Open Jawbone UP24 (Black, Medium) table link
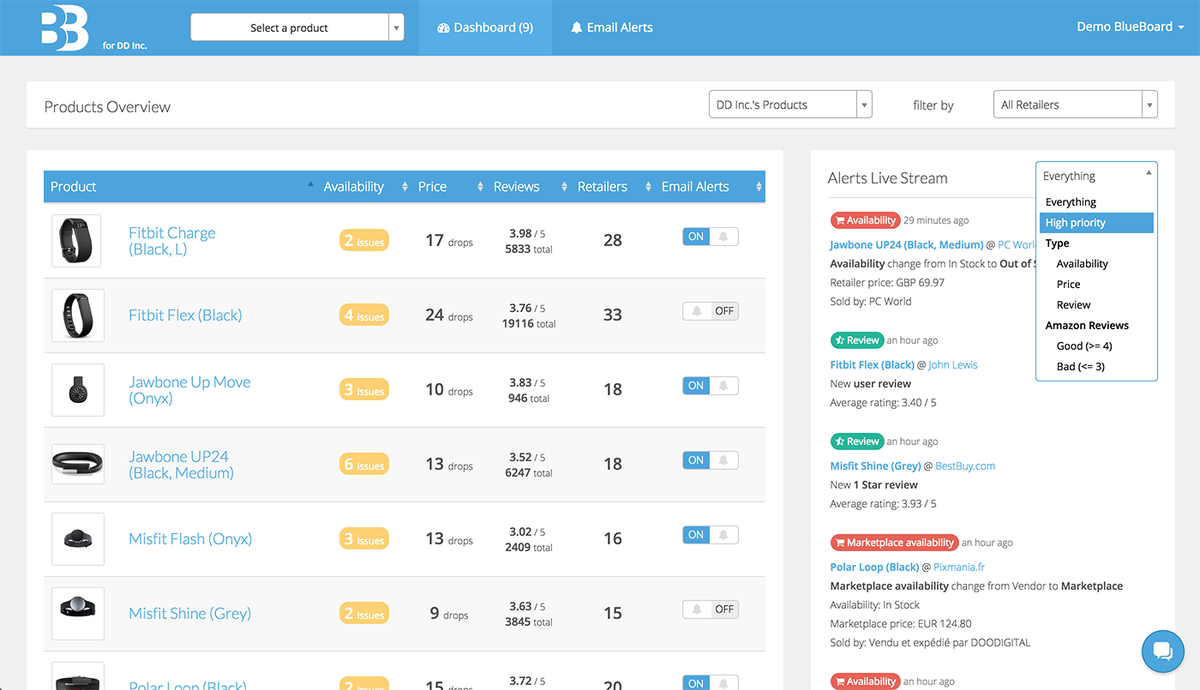The image size is (1200, 690). (x=181, y=464)
